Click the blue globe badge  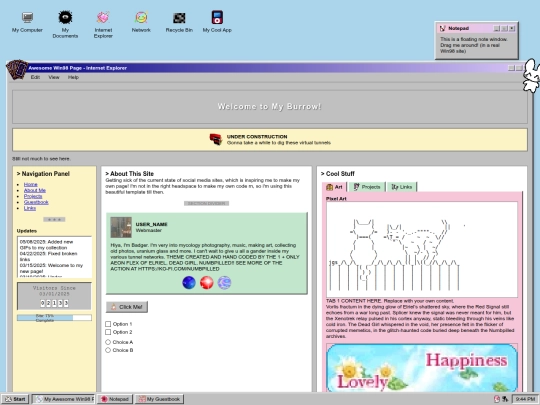point(189,283)
